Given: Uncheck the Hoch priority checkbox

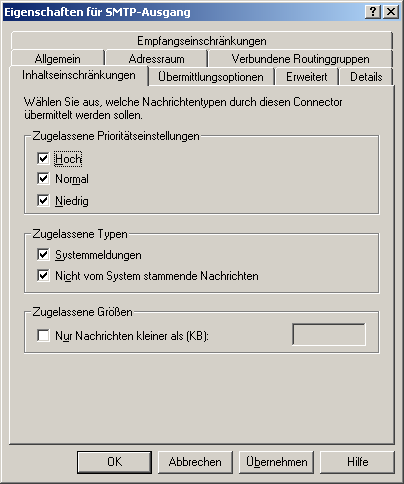Looking at the screenshot, I should pyautogui.click(x=43, y=158).
